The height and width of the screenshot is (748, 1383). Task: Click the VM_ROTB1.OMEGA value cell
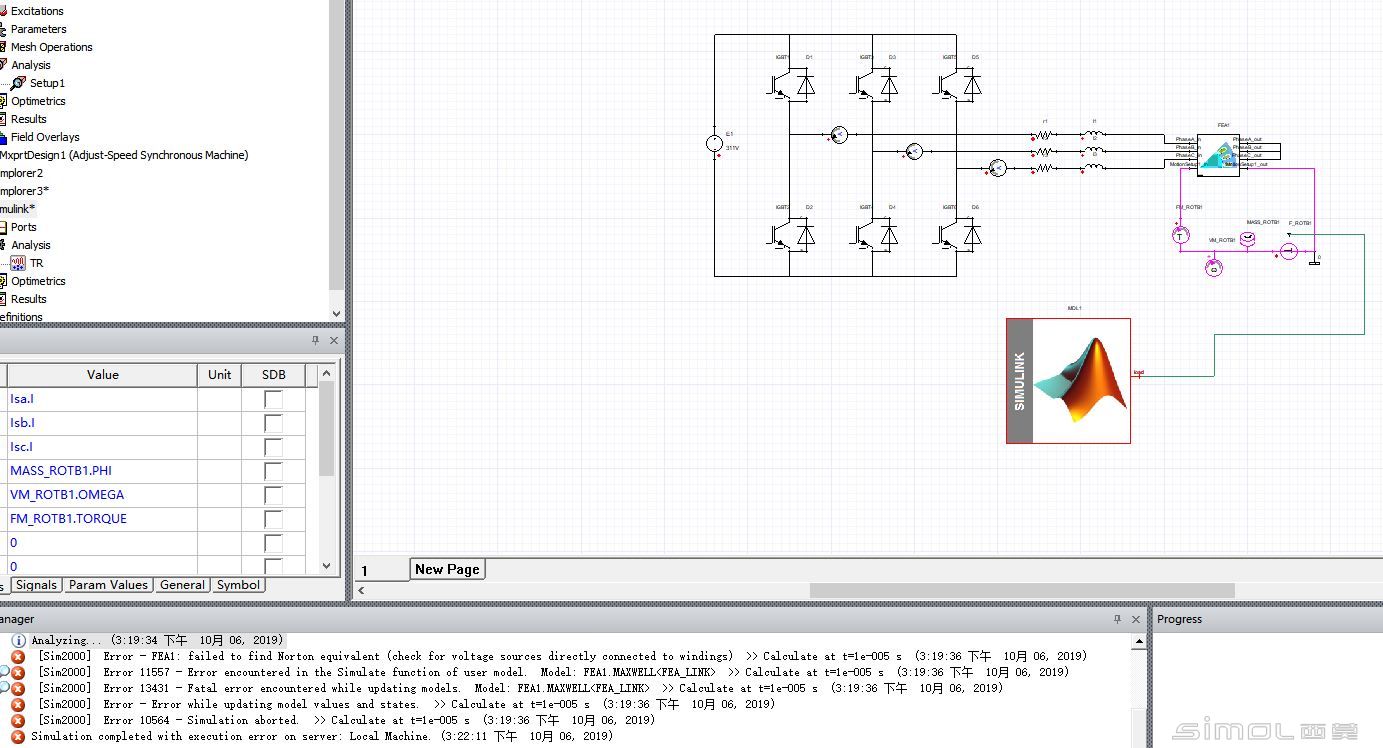tap(102, 495)
